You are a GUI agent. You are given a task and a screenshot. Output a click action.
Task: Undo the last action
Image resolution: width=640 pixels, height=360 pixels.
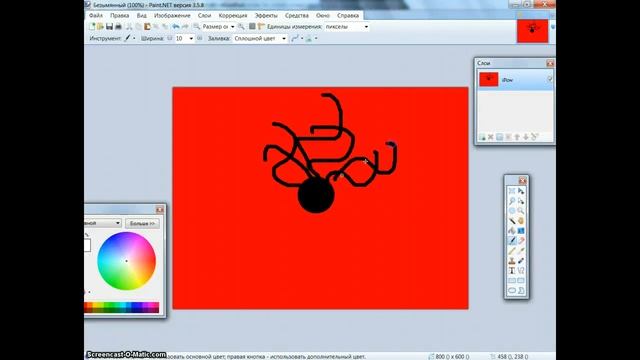click(176, 27)
